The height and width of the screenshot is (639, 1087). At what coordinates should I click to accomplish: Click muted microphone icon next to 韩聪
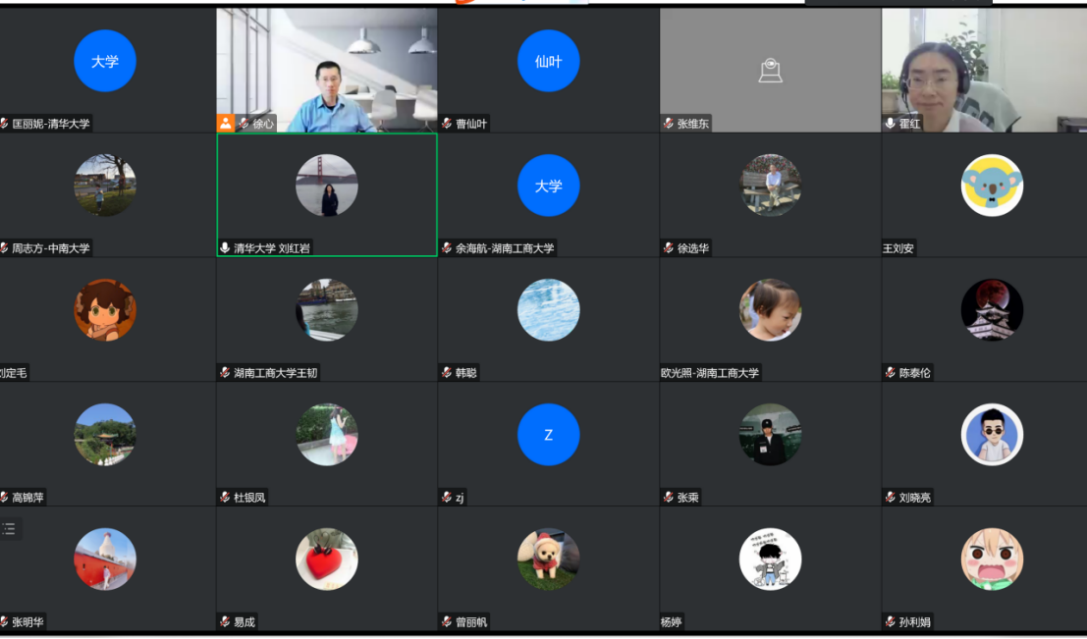pos(447,373)
